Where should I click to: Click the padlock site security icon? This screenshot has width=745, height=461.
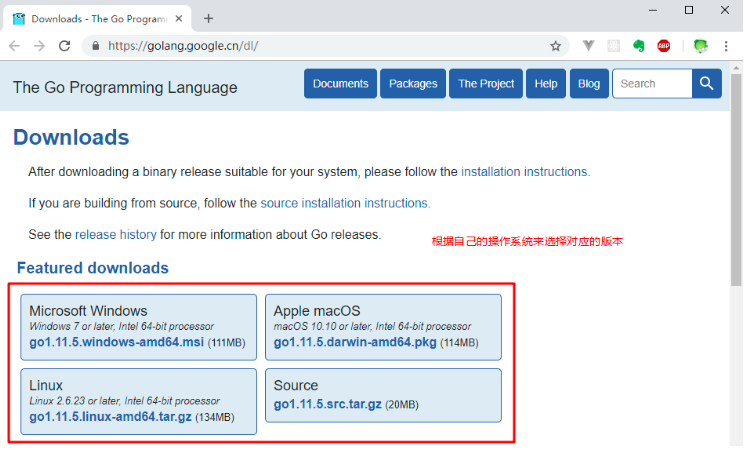[x=96, y=46]
